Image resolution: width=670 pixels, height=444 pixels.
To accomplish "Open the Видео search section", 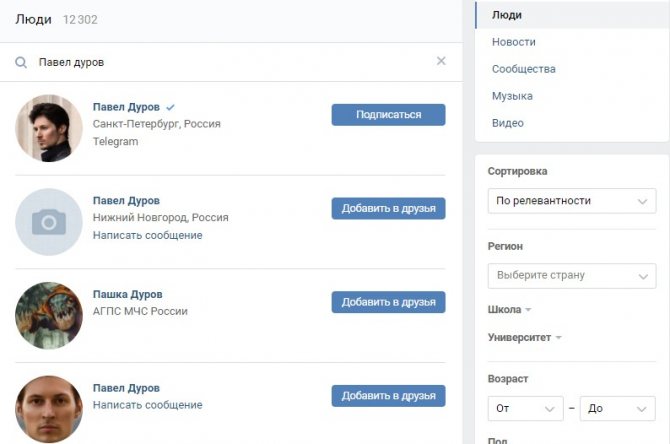I will [x=508, y=123].
